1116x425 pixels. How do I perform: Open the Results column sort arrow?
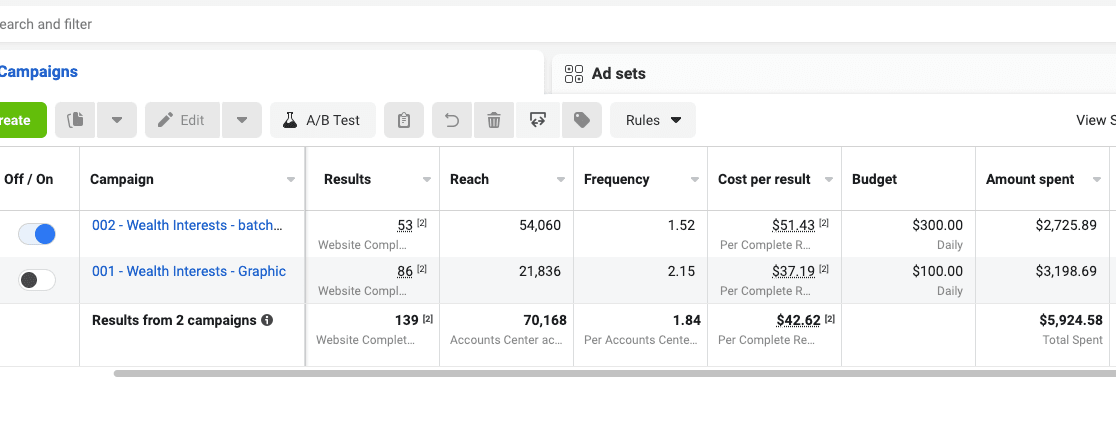click(x=427, y=179)
